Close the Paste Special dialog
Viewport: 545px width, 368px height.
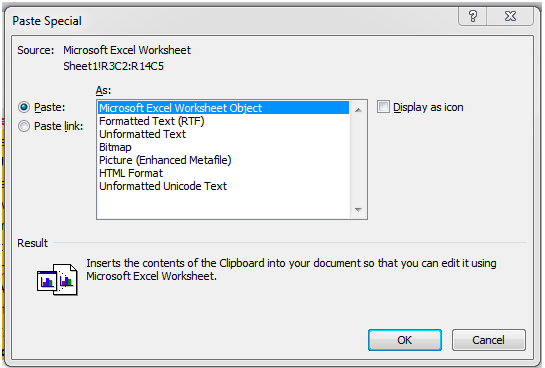click(x=510, y=16)
